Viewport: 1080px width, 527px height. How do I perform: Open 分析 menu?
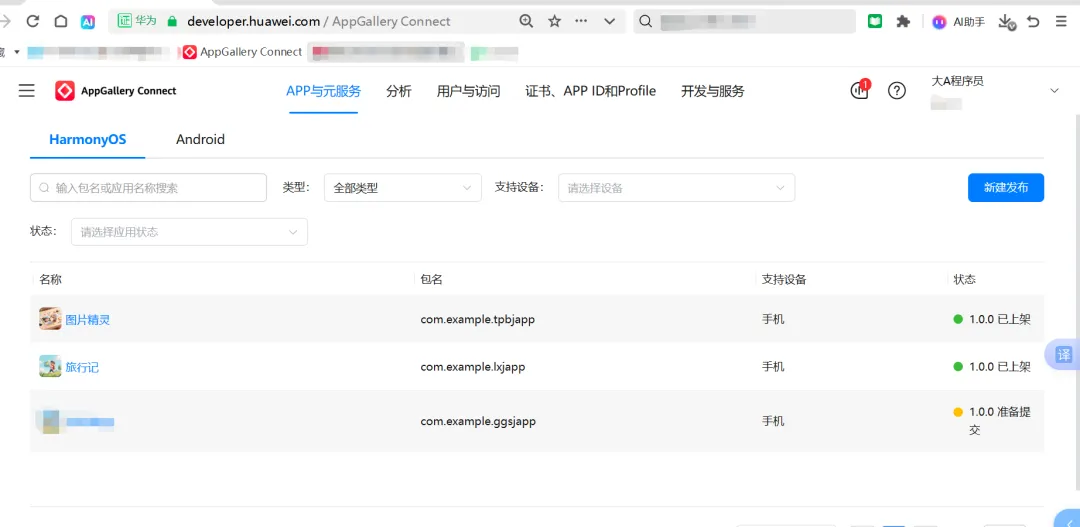(x=399, y=91)
